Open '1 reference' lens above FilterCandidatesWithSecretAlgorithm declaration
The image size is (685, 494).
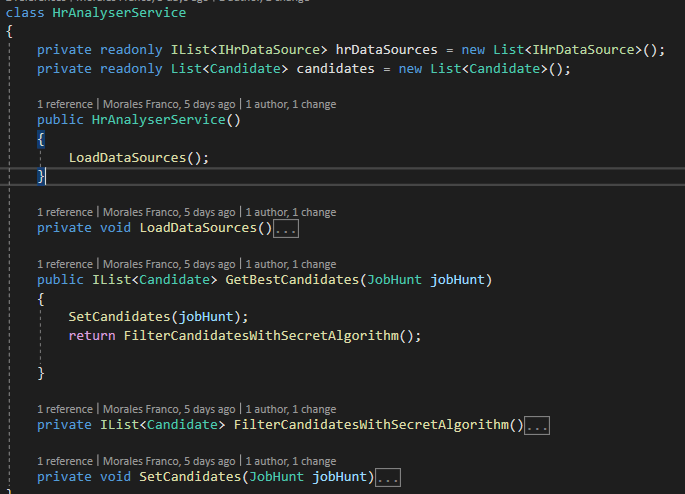(x=65, y=409)
